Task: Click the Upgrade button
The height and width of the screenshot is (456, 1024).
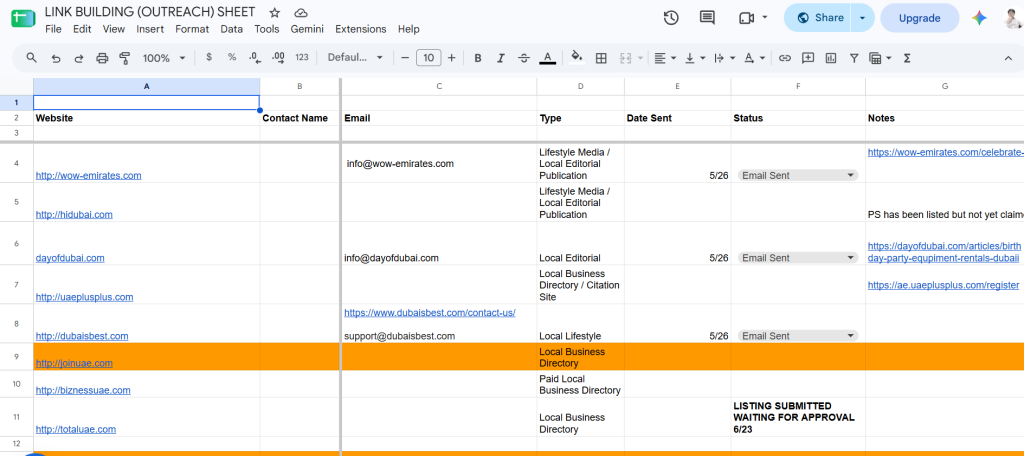Action: click(920, 18)
